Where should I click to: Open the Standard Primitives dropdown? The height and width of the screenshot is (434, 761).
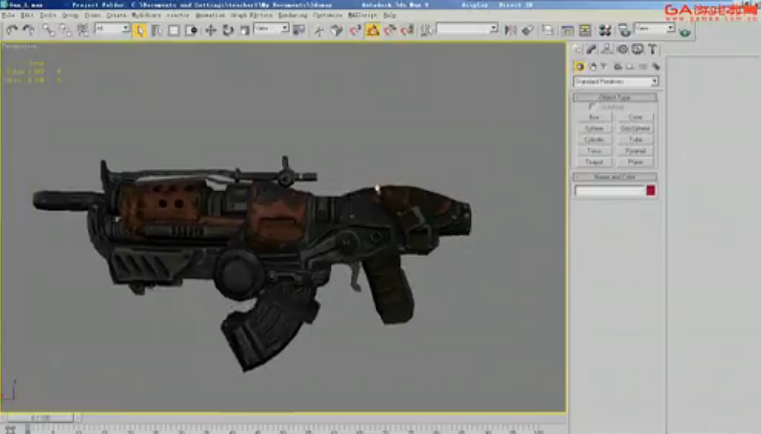pos(615,82)
